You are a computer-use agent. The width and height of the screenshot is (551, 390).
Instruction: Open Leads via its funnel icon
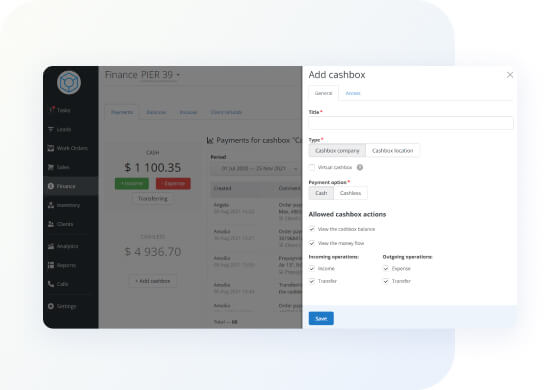click(x=51, y=129)
